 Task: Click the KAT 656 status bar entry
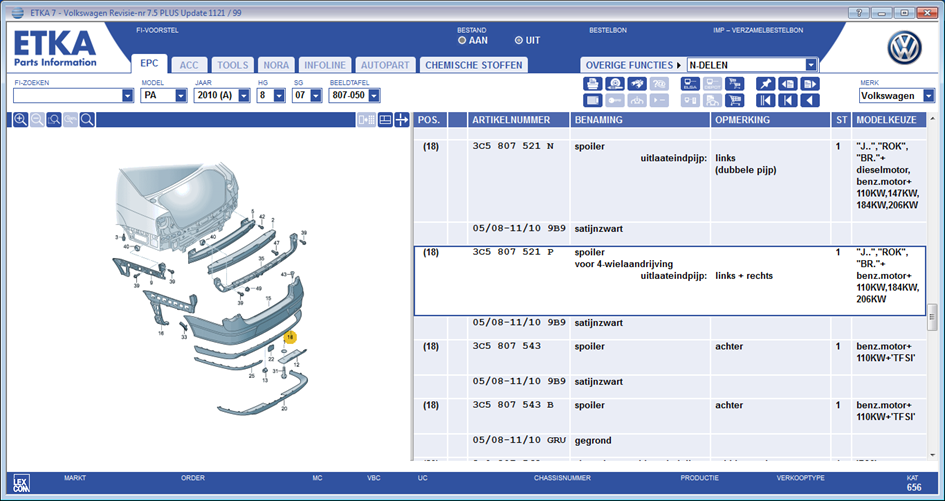click(914, 483)
